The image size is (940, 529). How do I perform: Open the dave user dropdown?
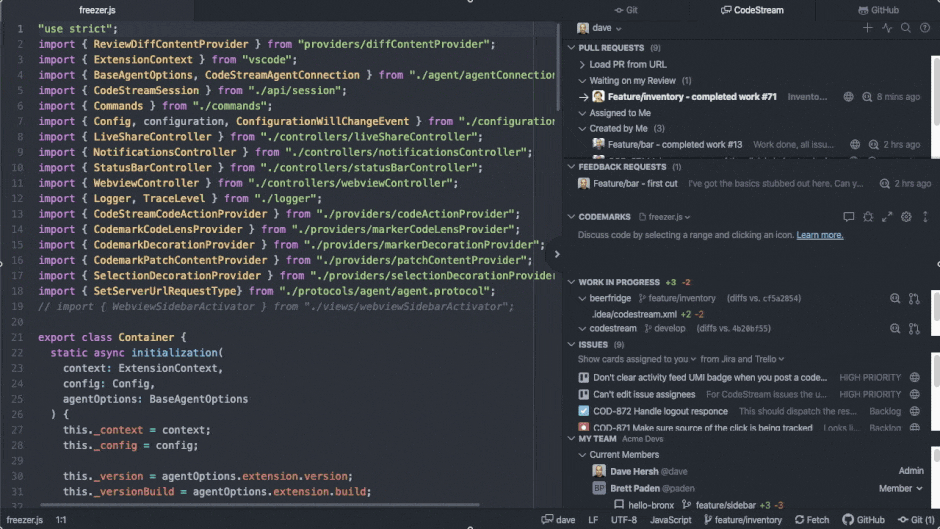pos(607,28)
